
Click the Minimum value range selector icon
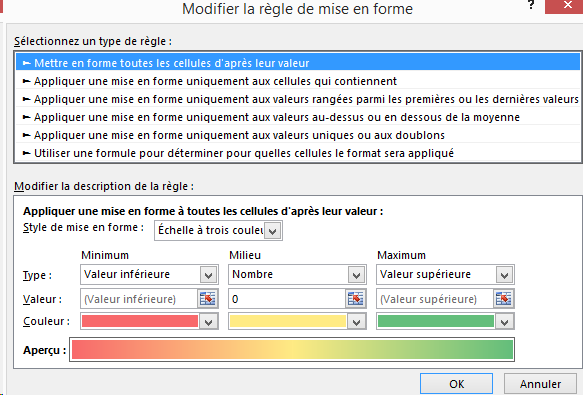pos(207,299)
